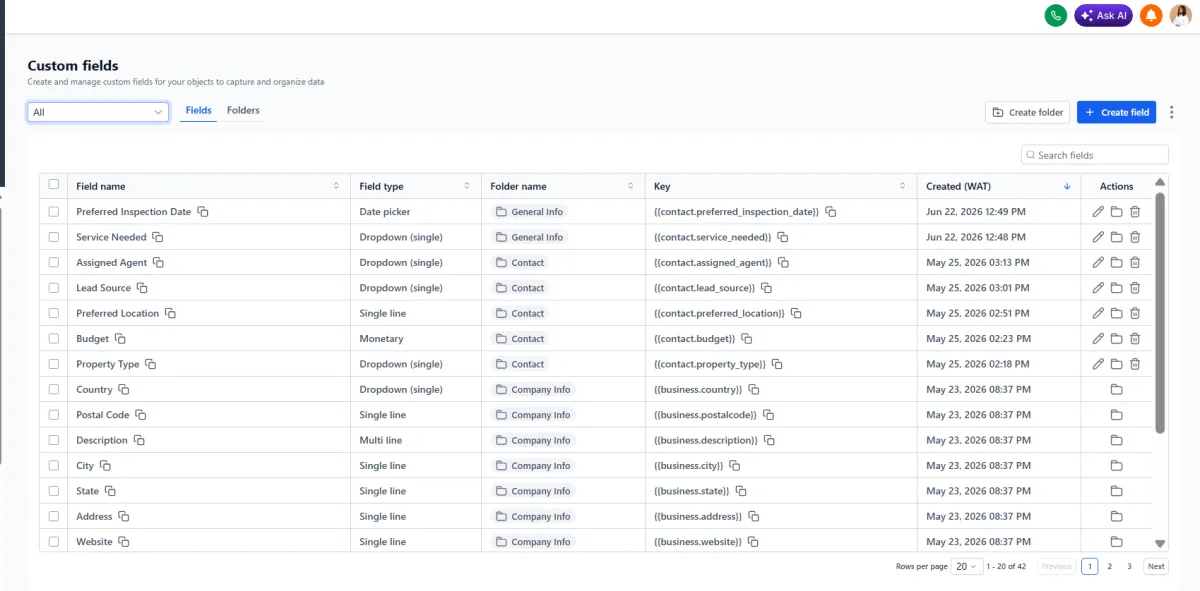Check the Country row checkbox
Viewport: 1200px width, 591px height.
(x=54, y=390)
